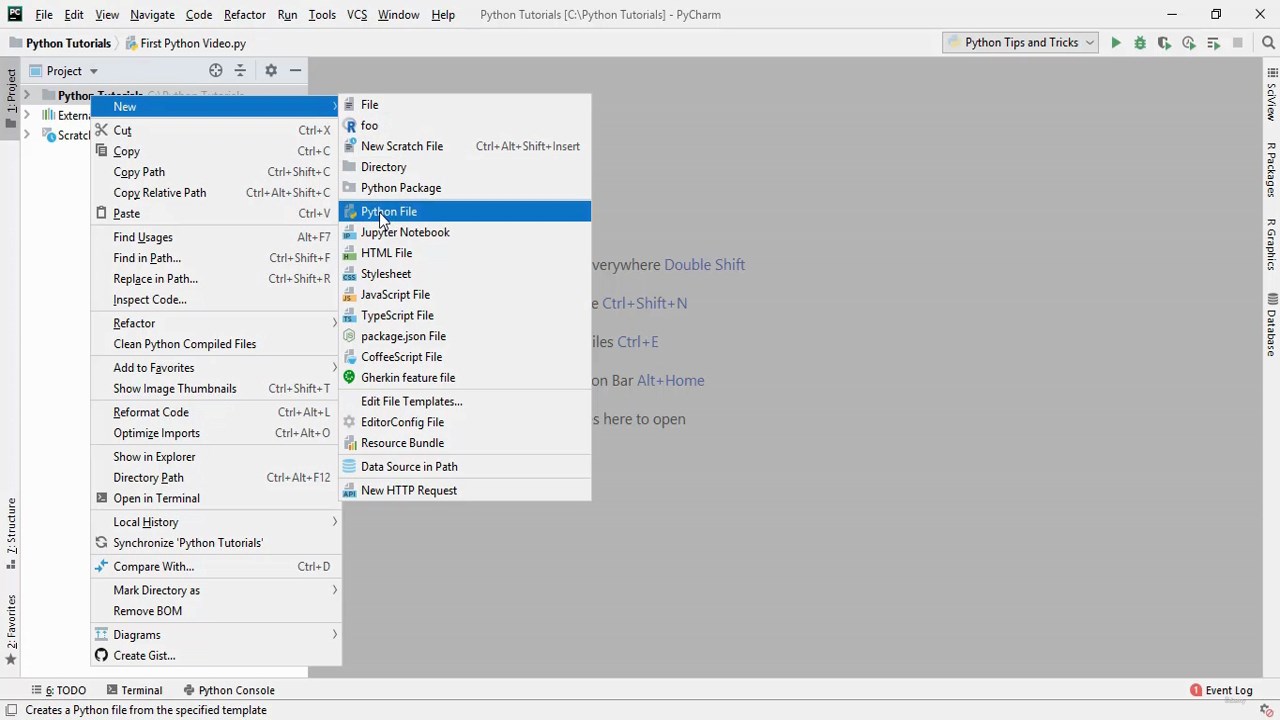
Task: Expand the Local History submenu
Action: click(215, 522)
